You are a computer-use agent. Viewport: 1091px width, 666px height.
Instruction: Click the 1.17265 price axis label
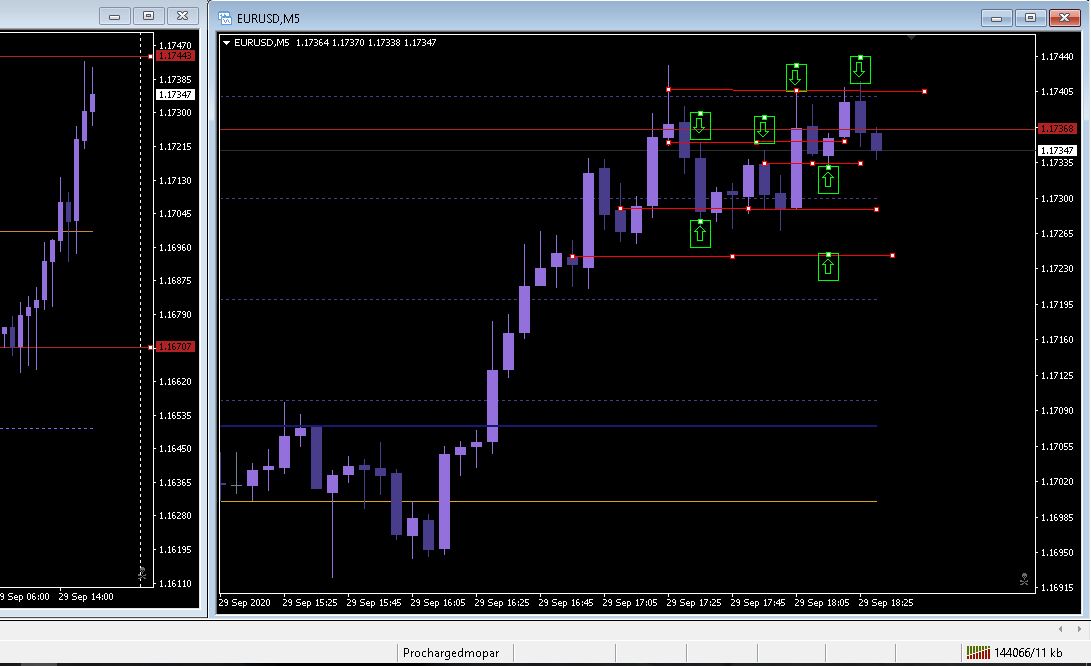coord(1057,234)
